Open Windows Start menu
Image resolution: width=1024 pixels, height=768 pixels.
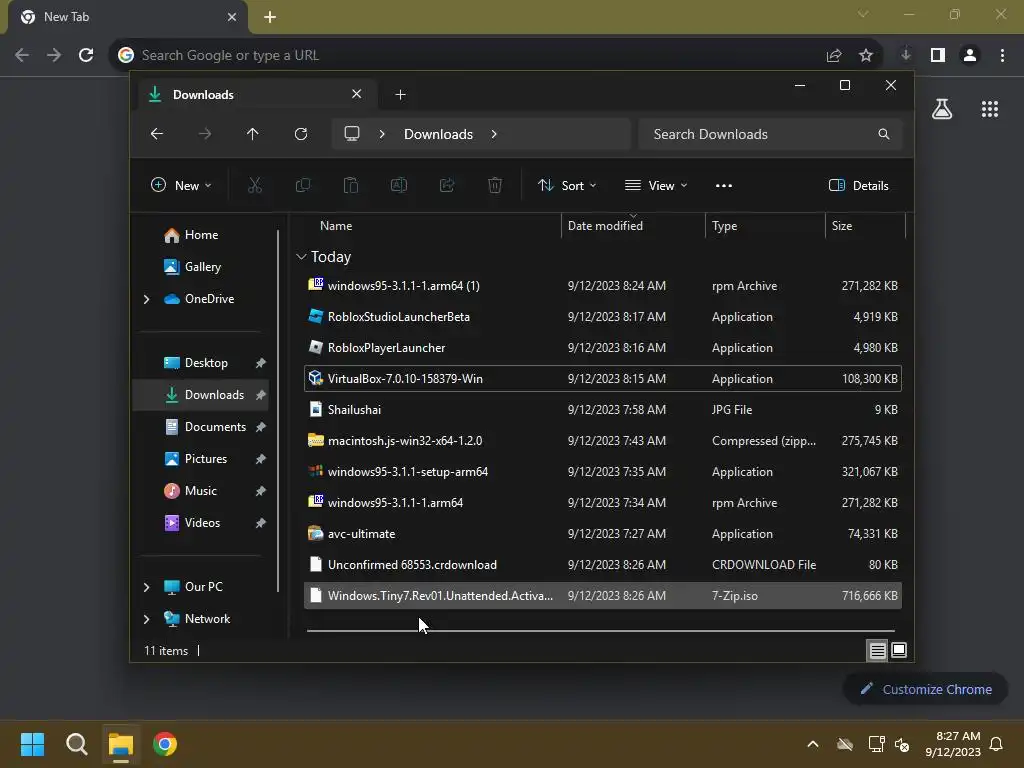[x=32, y=744]
